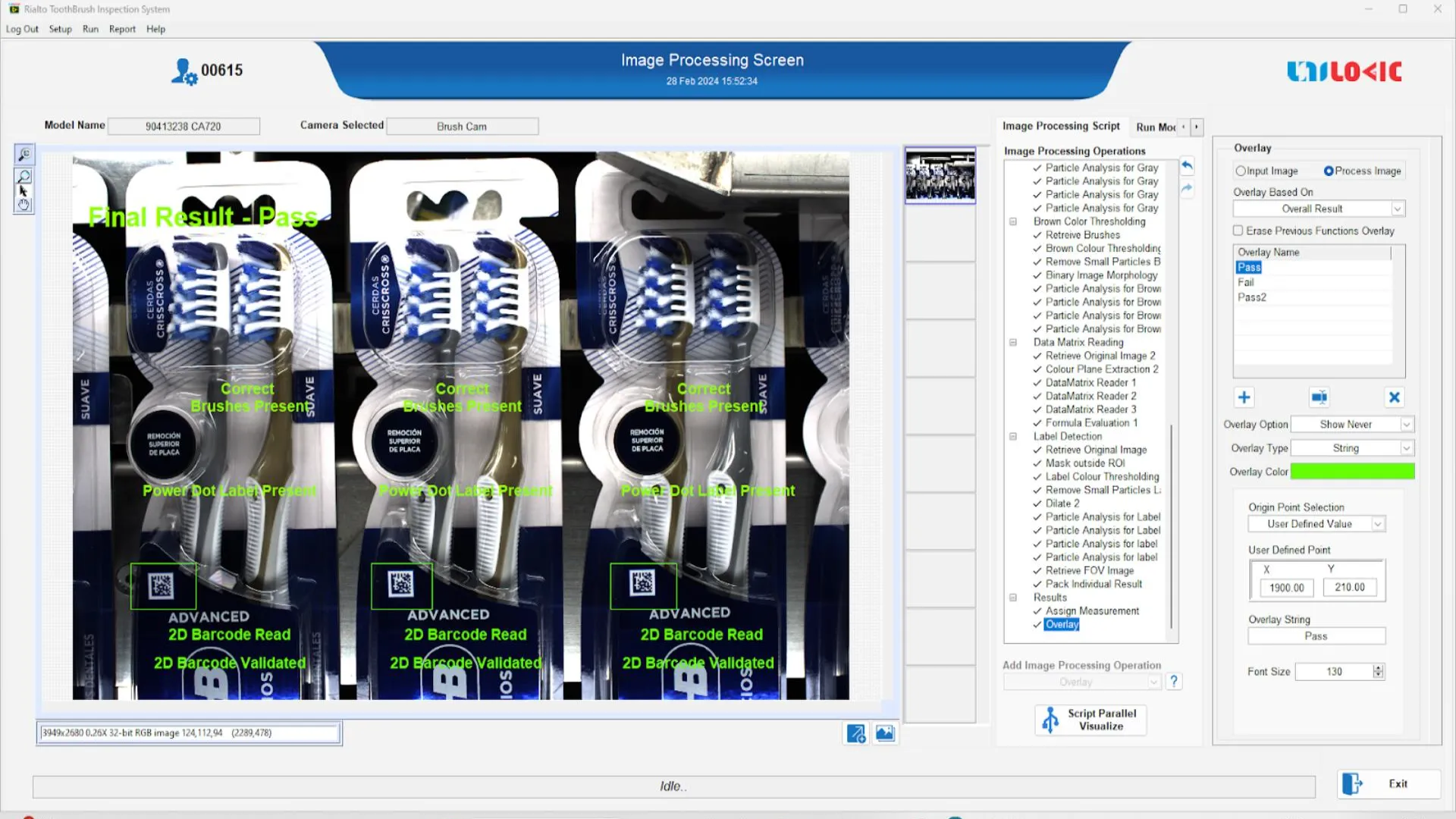The width and height of the screenshot is (1456, 819).
Task: Click the blue X delete overlay icon
Action: point(1394,397)
